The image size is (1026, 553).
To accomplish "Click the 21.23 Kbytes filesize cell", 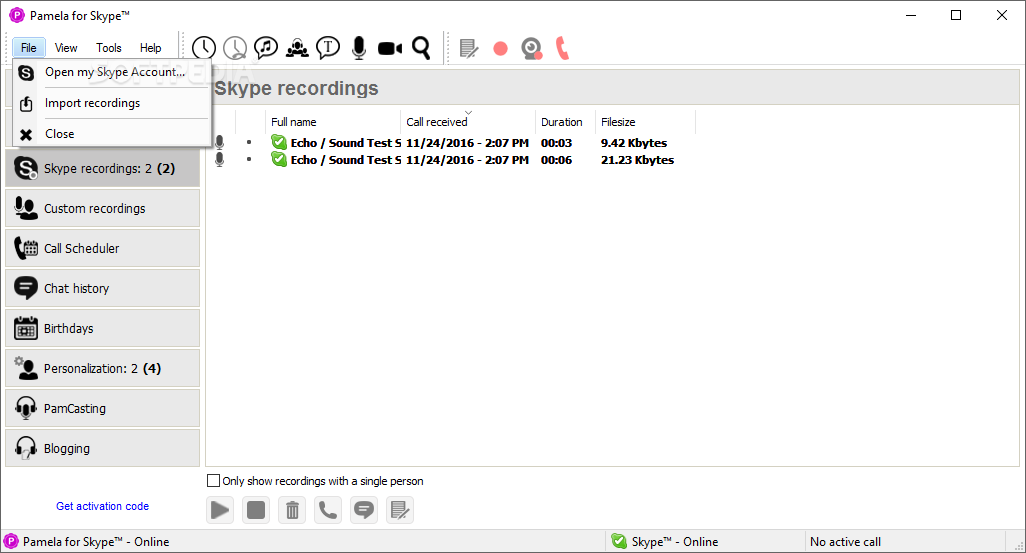I will pos(637,160).
